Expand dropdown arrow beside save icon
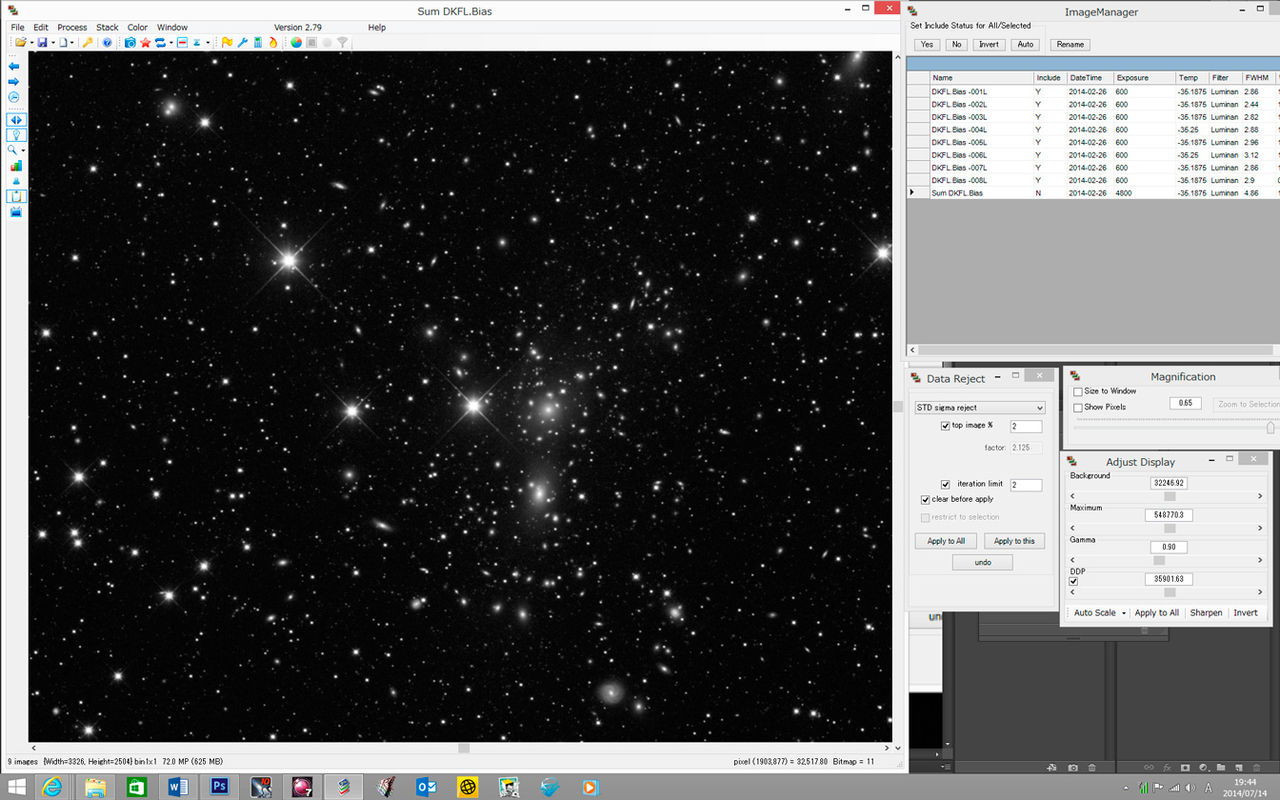The image size is (1280, 800). pos(53,43)
